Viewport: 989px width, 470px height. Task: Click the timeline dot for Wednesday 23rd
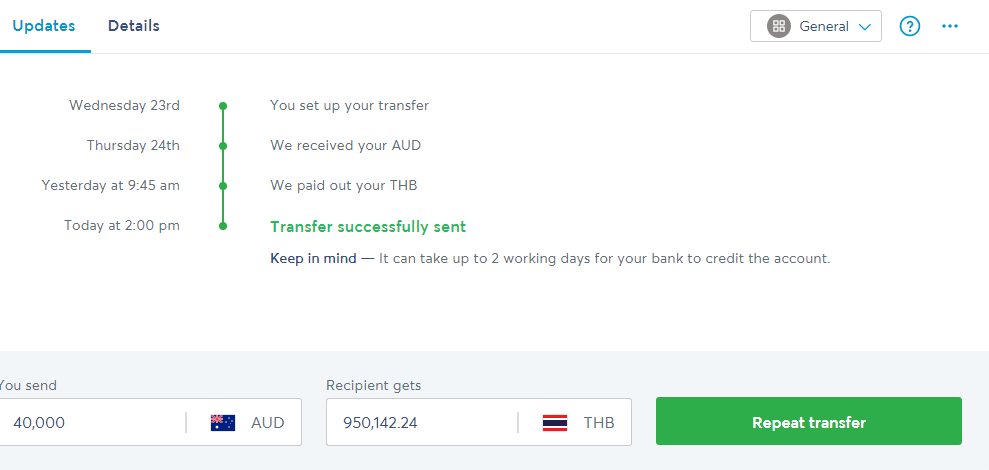[223, 105]
